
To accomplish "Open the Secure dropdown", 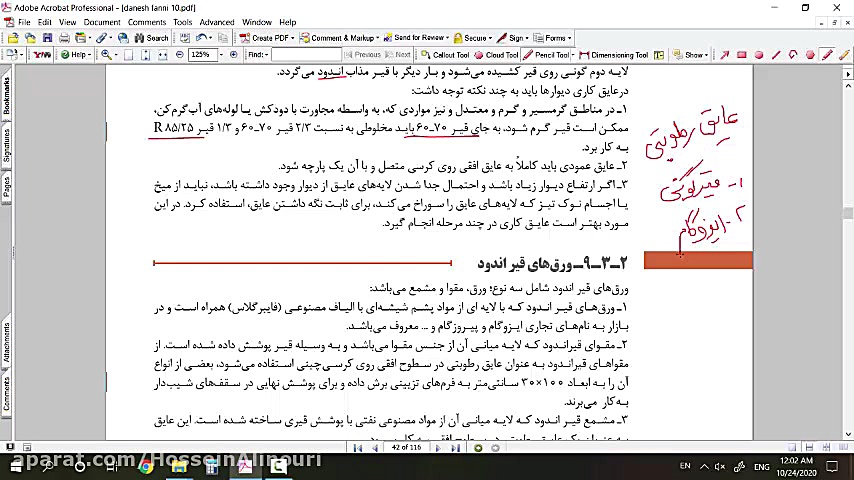I will [x=473, y=38].
